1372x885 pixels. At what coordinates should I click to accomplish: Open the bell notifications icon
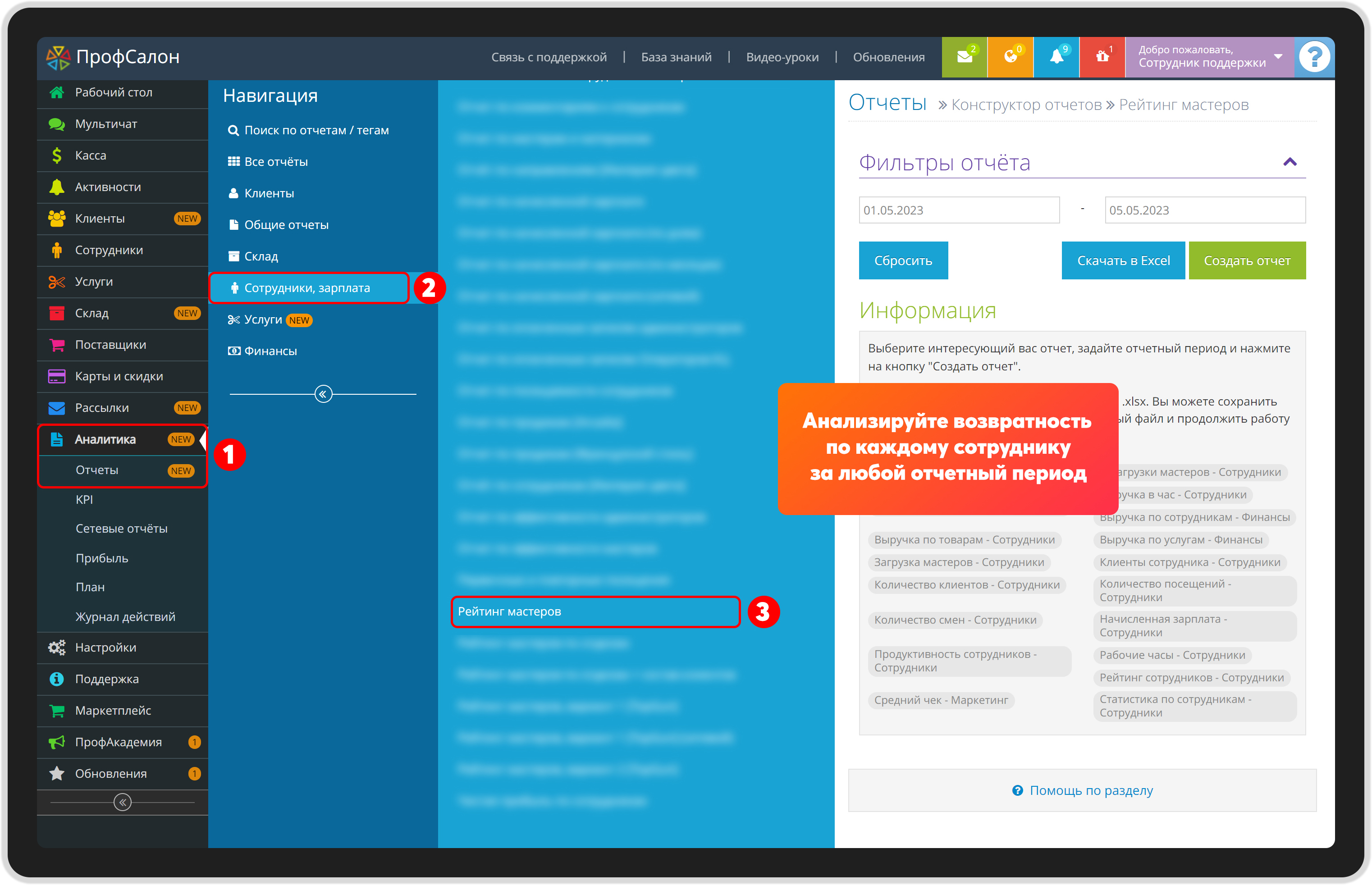pos(1056,57)
